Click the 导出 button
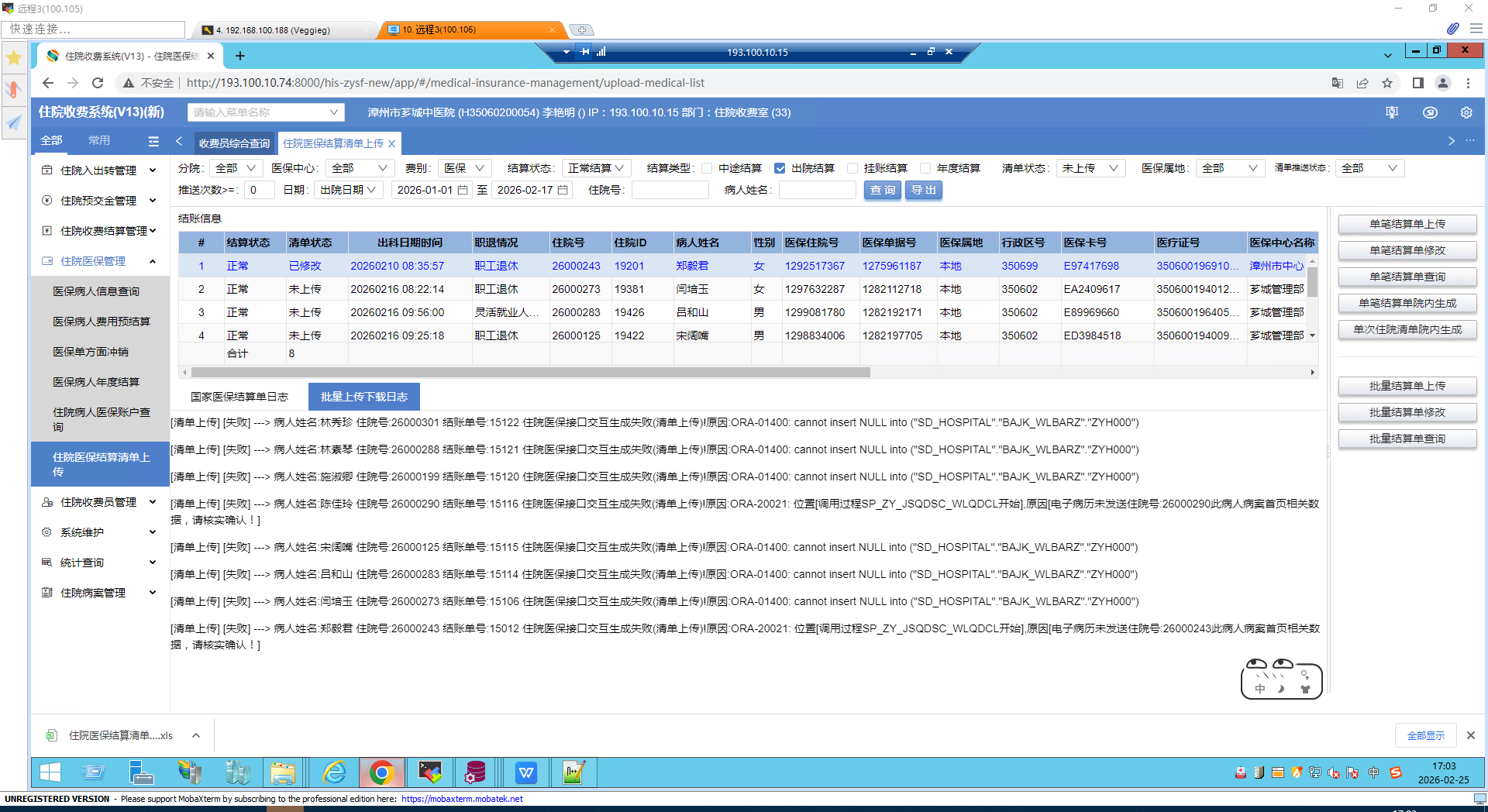Screen dimensions: 1488x812 [x=924, y=190]
